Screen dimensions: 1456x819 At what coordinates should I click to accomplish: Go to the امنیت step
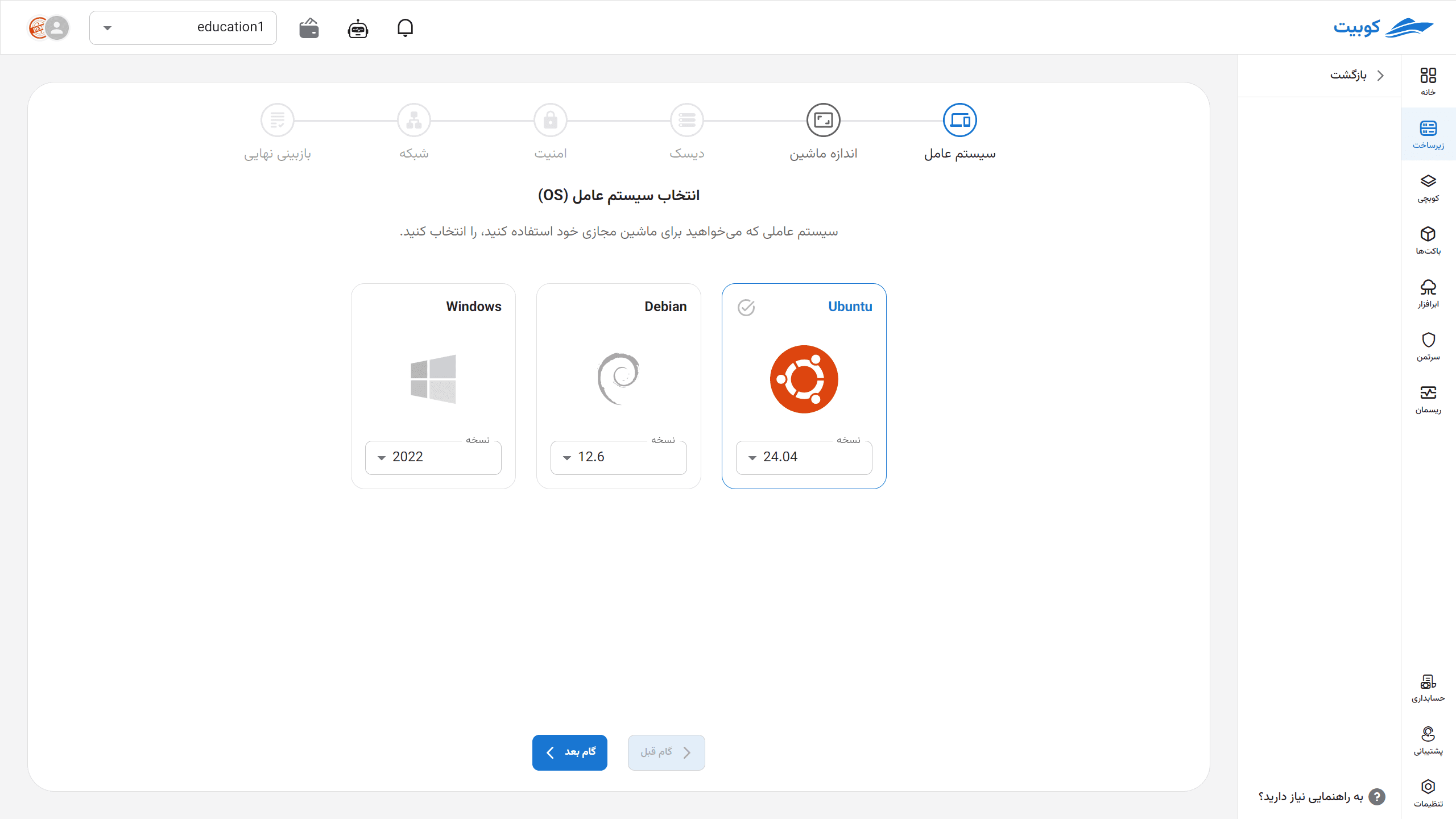point(551,131)
